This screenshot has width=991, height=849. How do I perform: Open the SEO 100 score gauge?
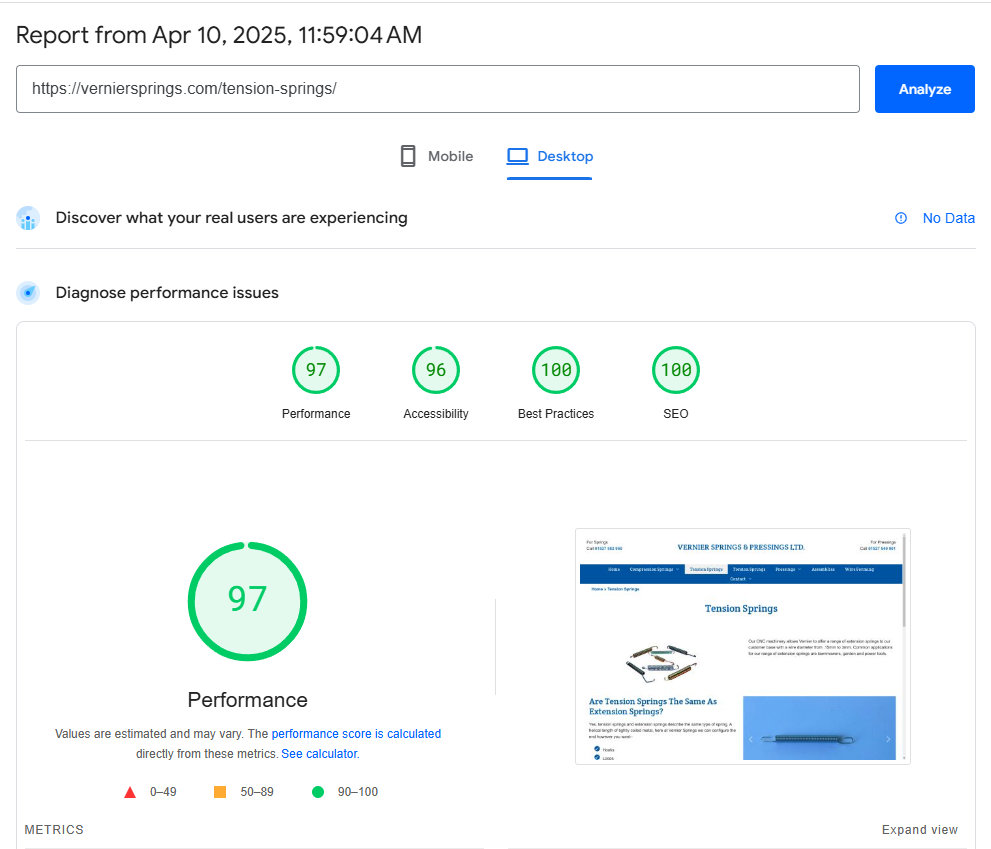point(676,371)
